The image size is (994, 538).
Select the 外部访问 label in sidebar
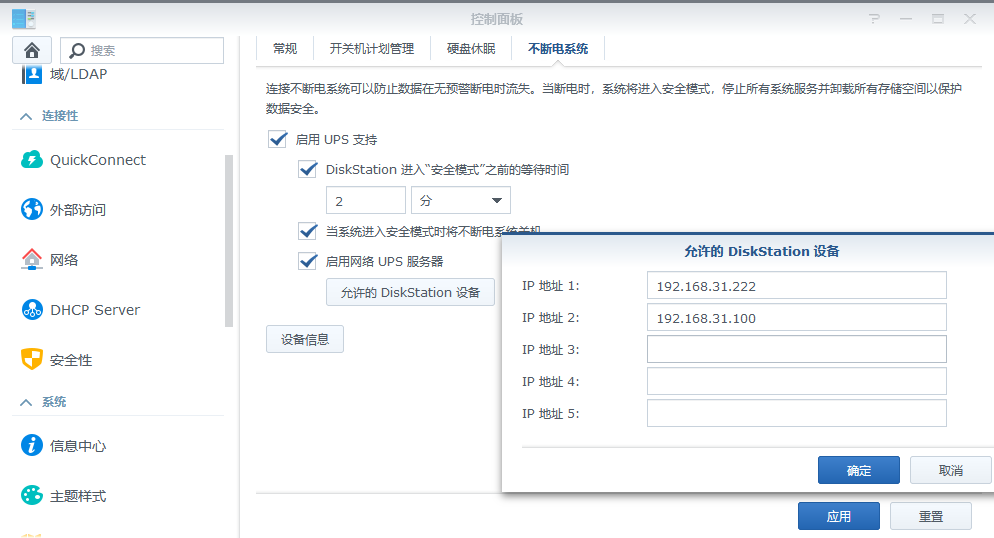pos(78,210)
